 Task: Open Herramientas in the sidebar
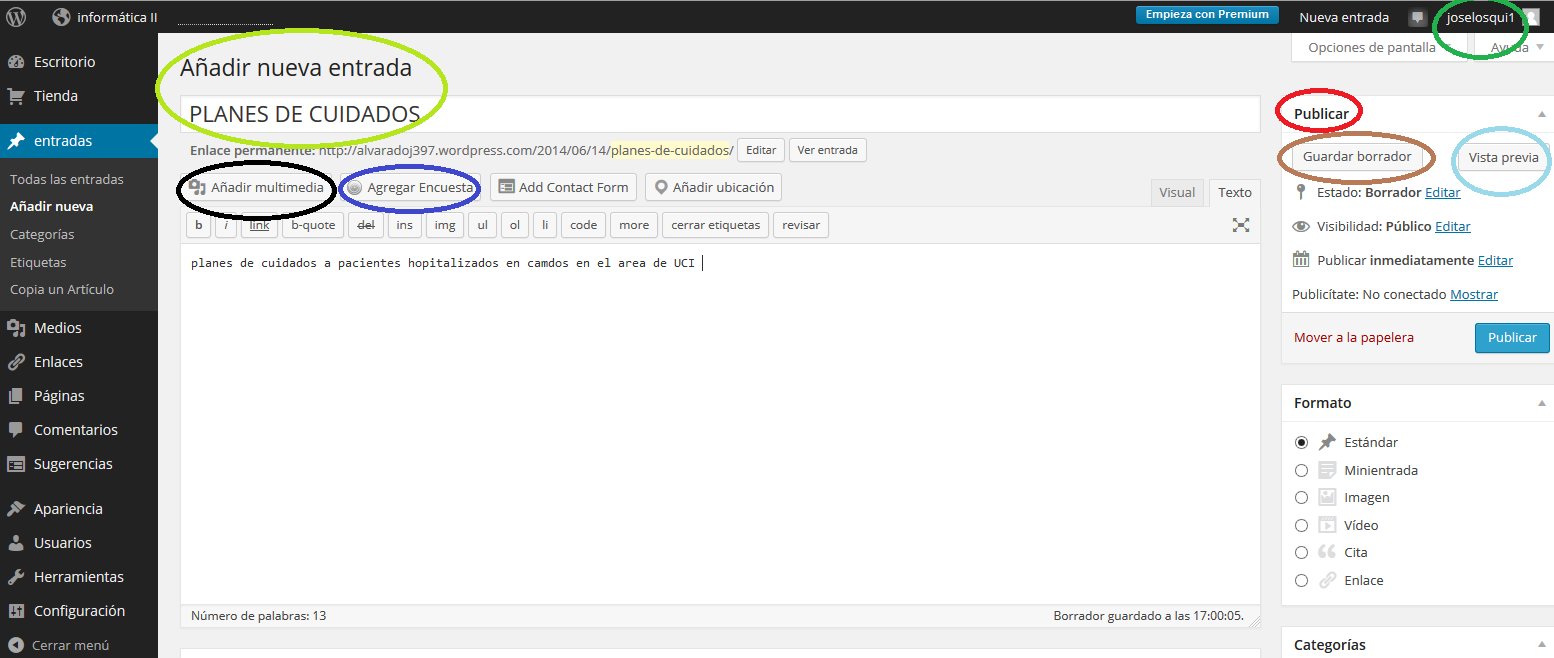coord(78,577)
